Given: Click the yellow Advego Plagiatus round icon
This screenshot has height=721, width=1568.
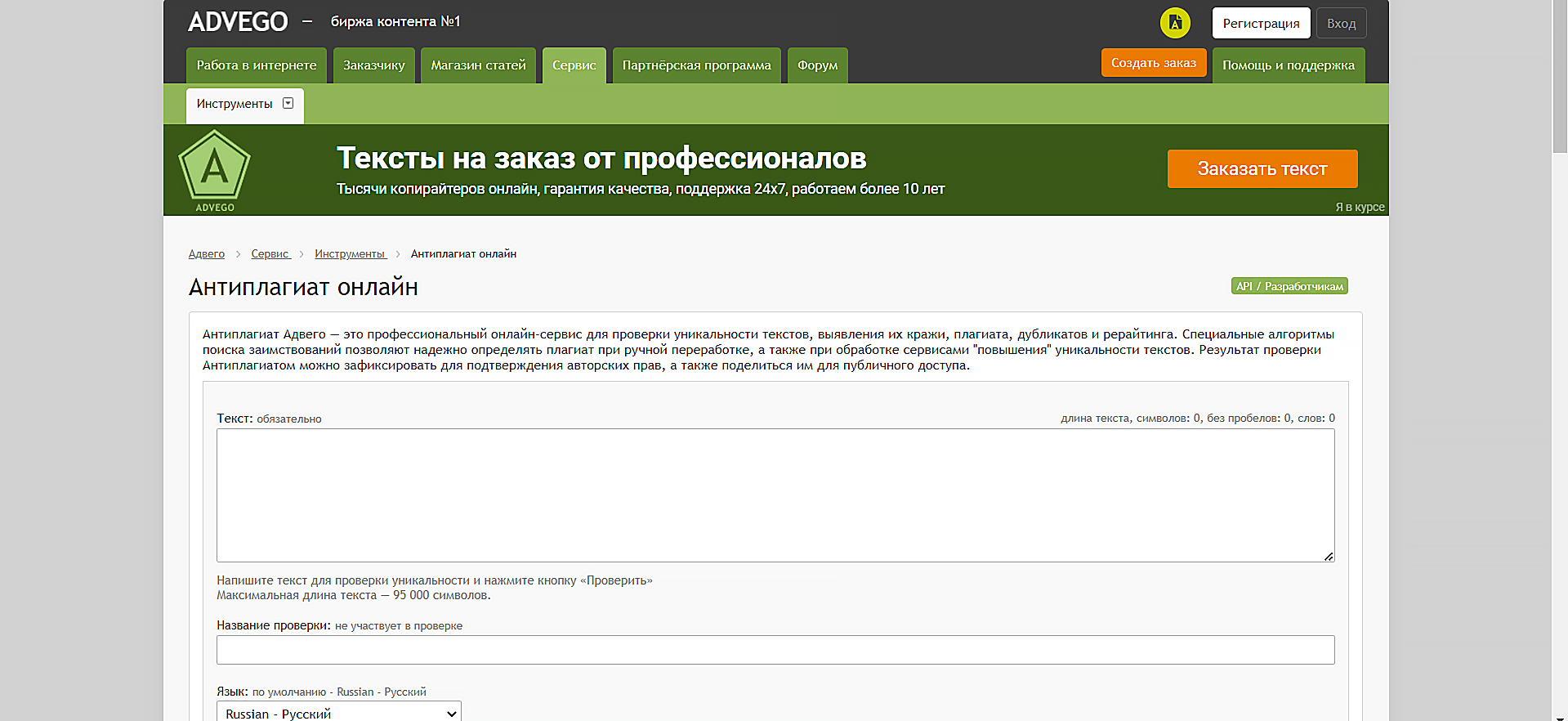Looking at the screenshot, I should pos(1175,23).
